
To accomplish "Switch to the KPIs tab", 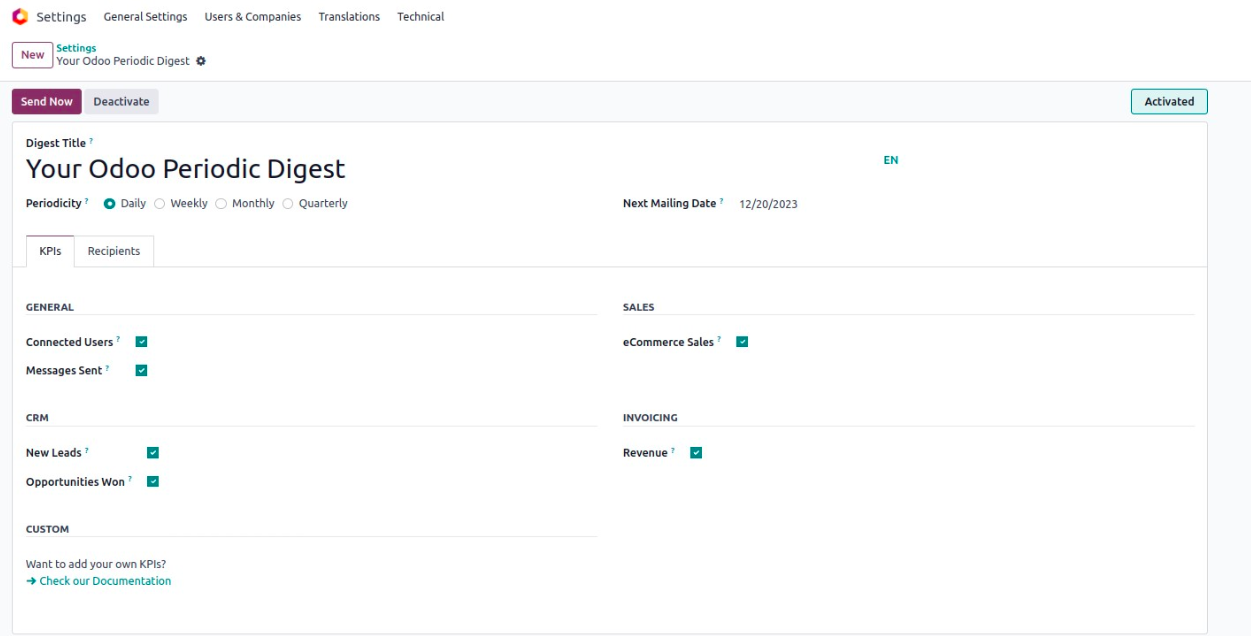I will coord(50,251).
